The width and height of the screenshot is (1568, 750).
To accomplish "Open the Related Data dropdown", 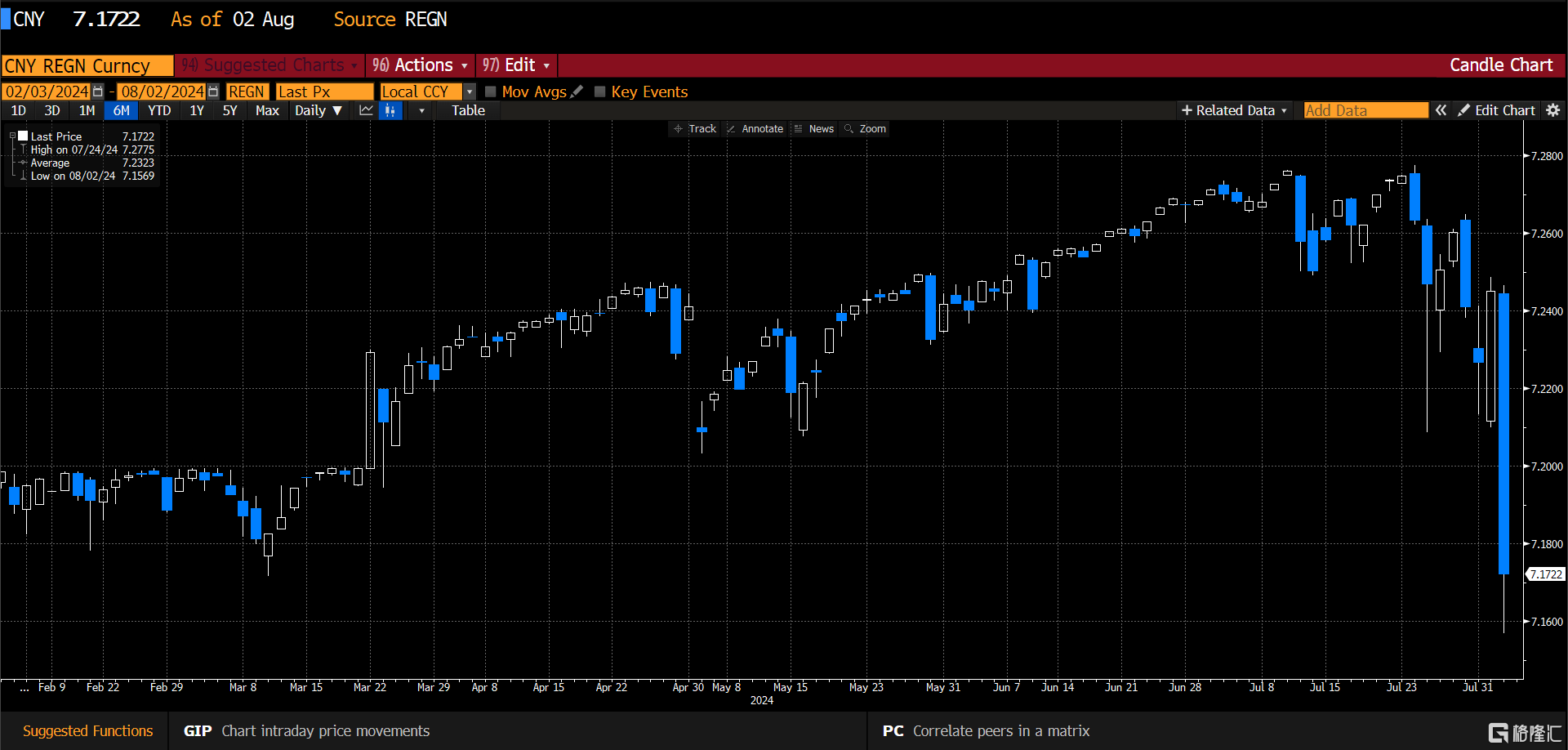I will (1234, 110).
